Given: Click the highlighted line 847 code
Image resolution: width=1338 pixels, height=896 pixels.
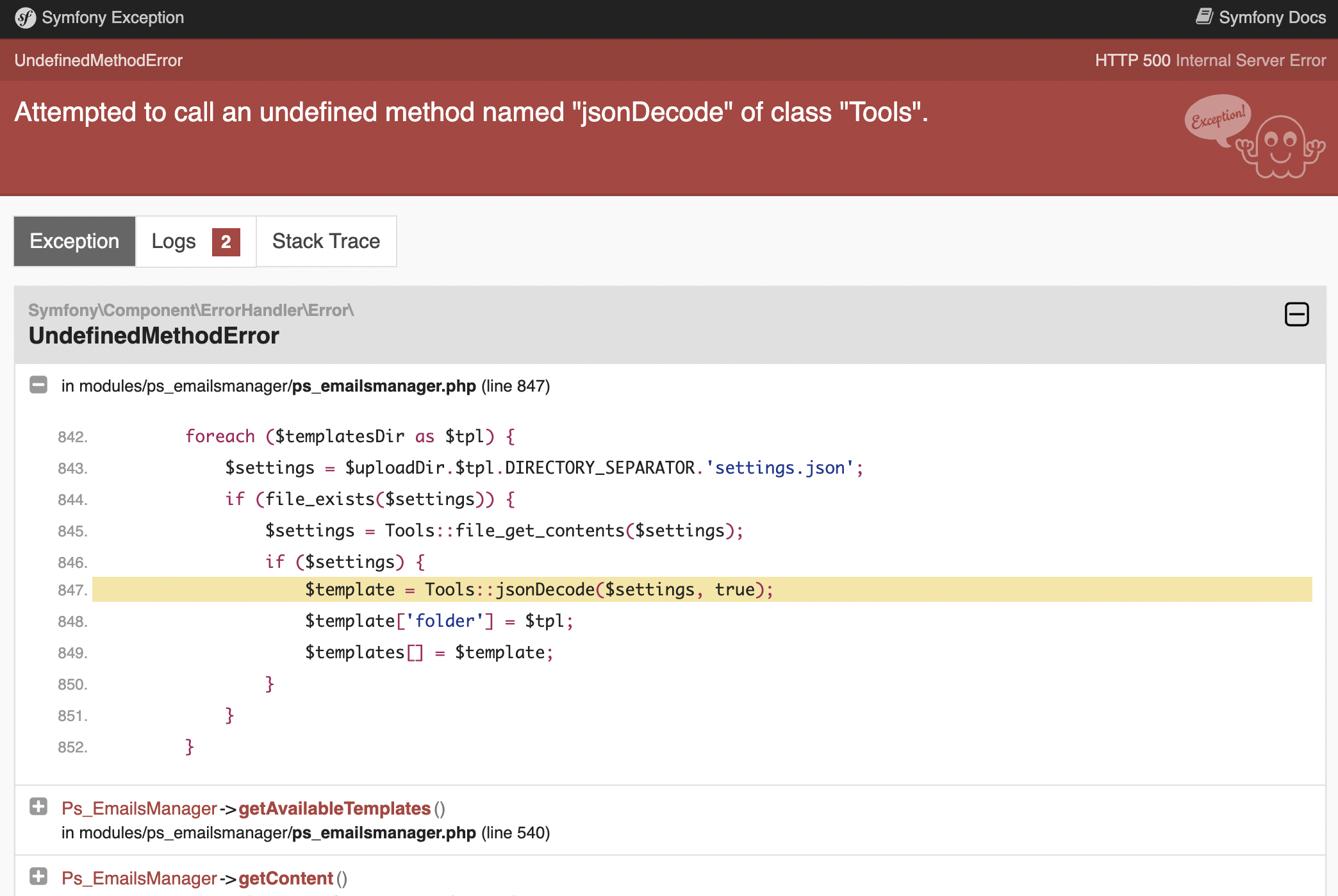Looking at the screenshot, I should point(538,590).
